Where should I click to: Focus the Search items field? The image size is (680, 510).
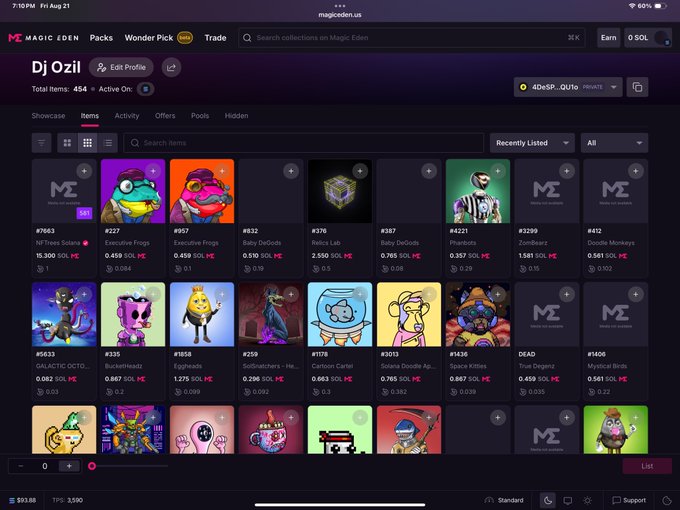point(304,143)
